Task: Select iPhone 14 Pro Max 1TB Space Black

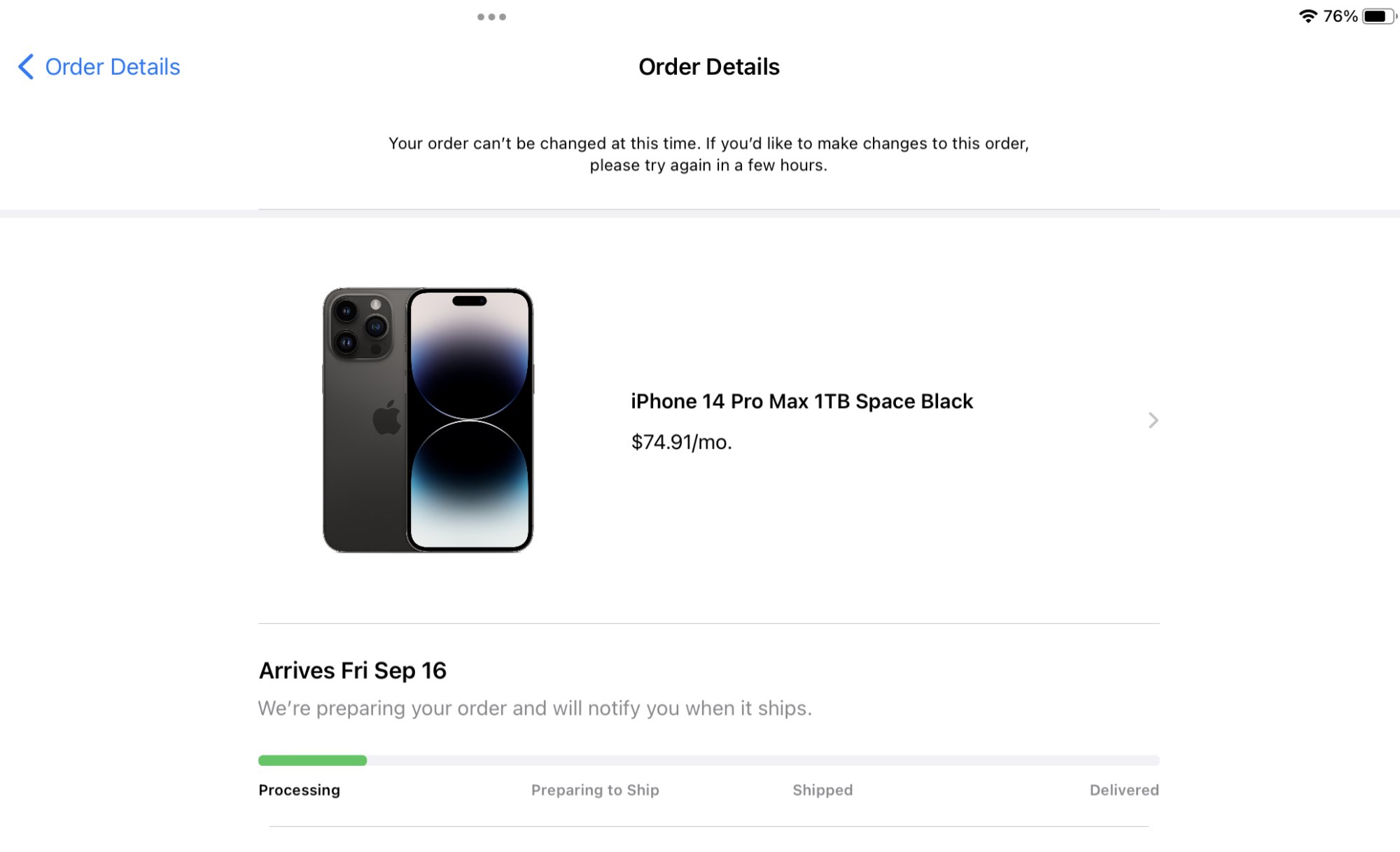Action: [801, 401]
